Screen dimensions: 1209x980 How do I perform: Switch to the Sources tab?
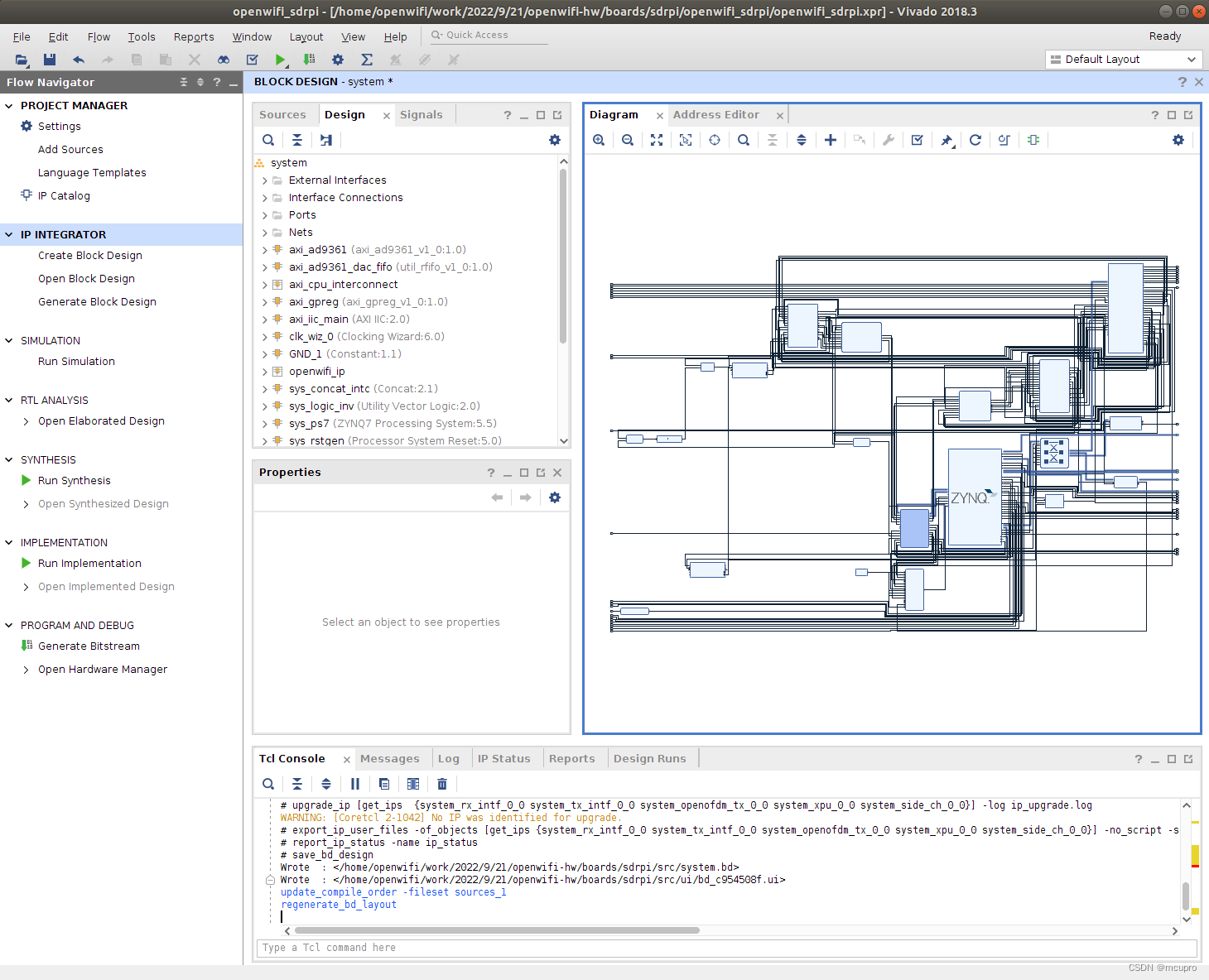282,115
